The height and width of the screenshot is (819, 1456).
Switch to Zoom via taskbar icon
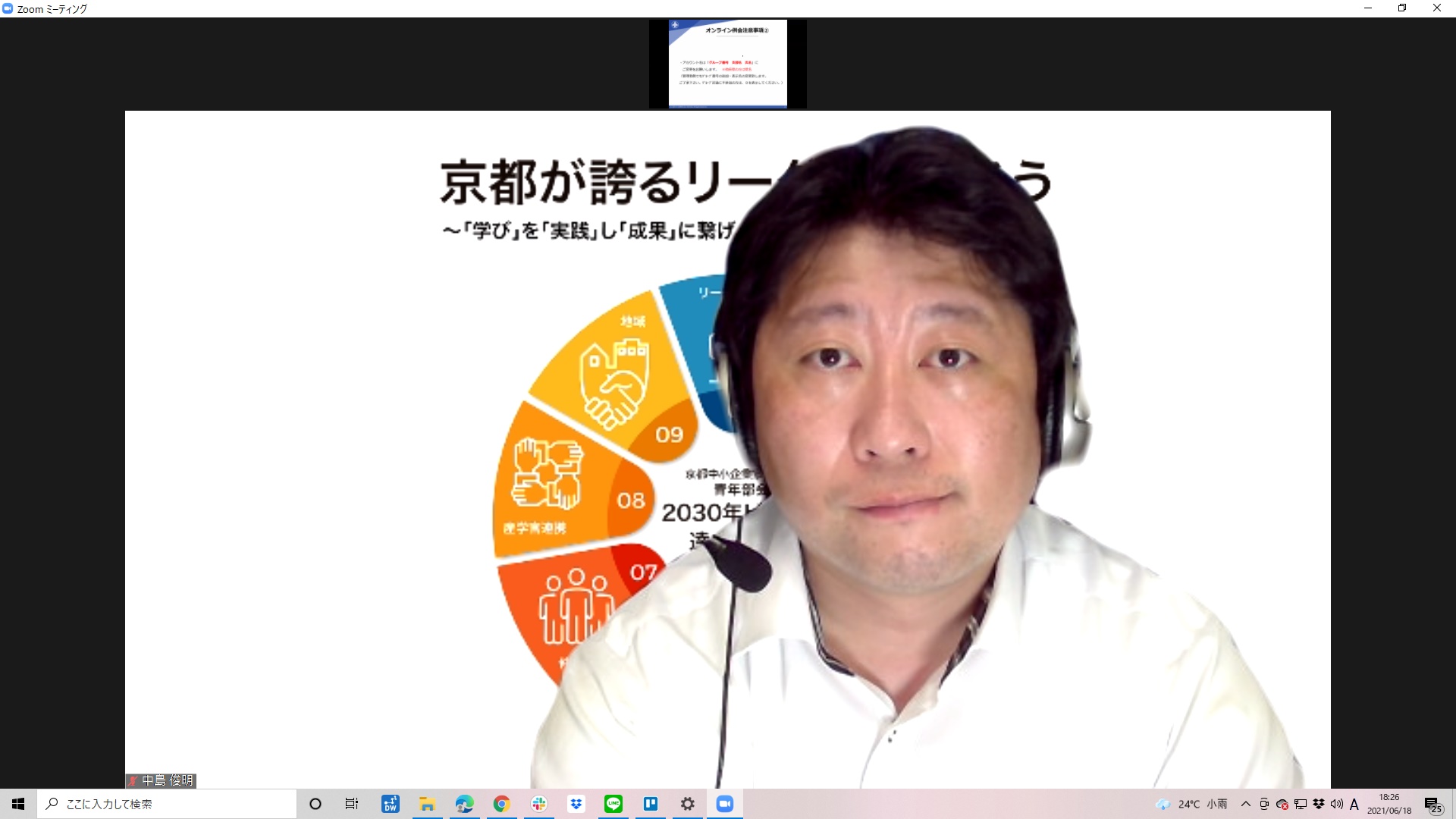724,804
